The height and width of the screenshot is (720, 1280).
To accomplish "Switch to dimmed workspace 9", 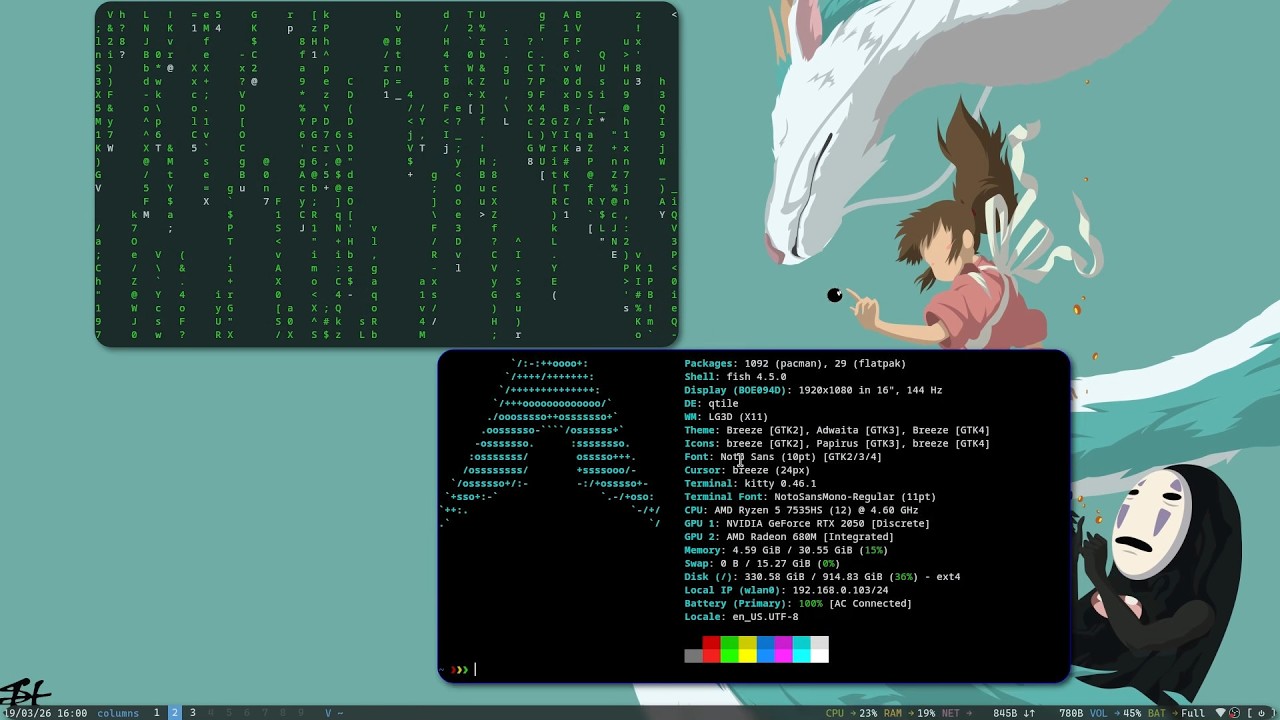I will (x=301, y=713).
